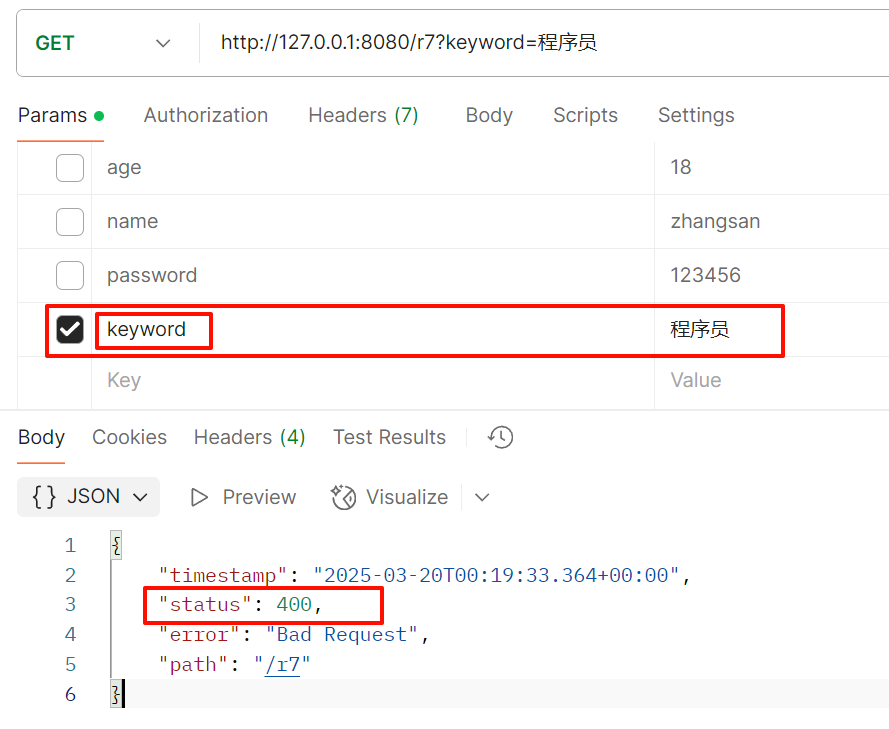Uncheck the keyword parameter checkbox
Image resolution: width=889 pixels, height=729 pixels.
coord(70,329)
